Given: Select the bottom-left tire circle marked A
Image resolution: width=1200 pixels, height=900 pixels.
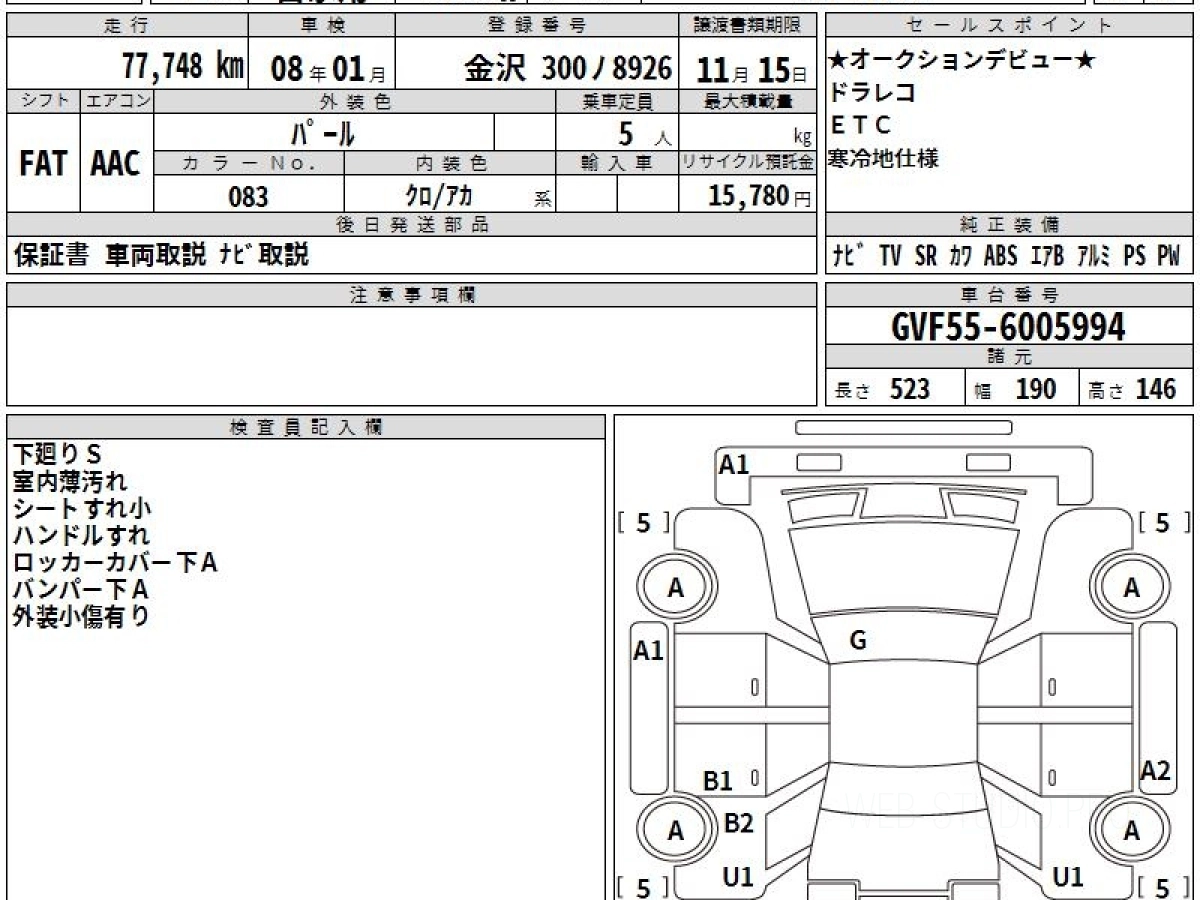Looking at the screenshot, I should [675, 831].
